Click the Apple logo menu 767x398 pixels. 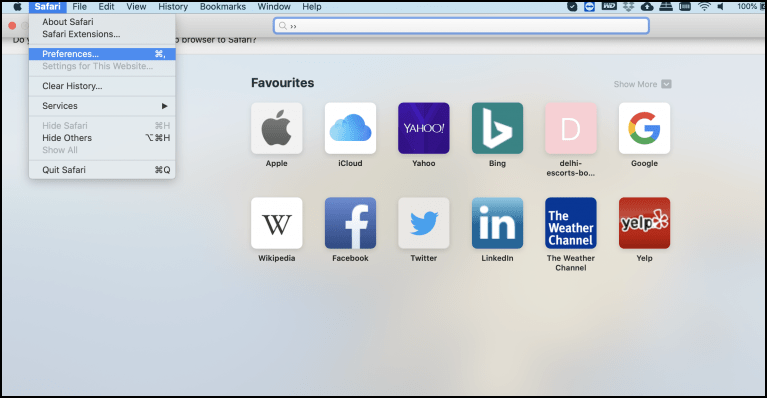coord(17,6)
